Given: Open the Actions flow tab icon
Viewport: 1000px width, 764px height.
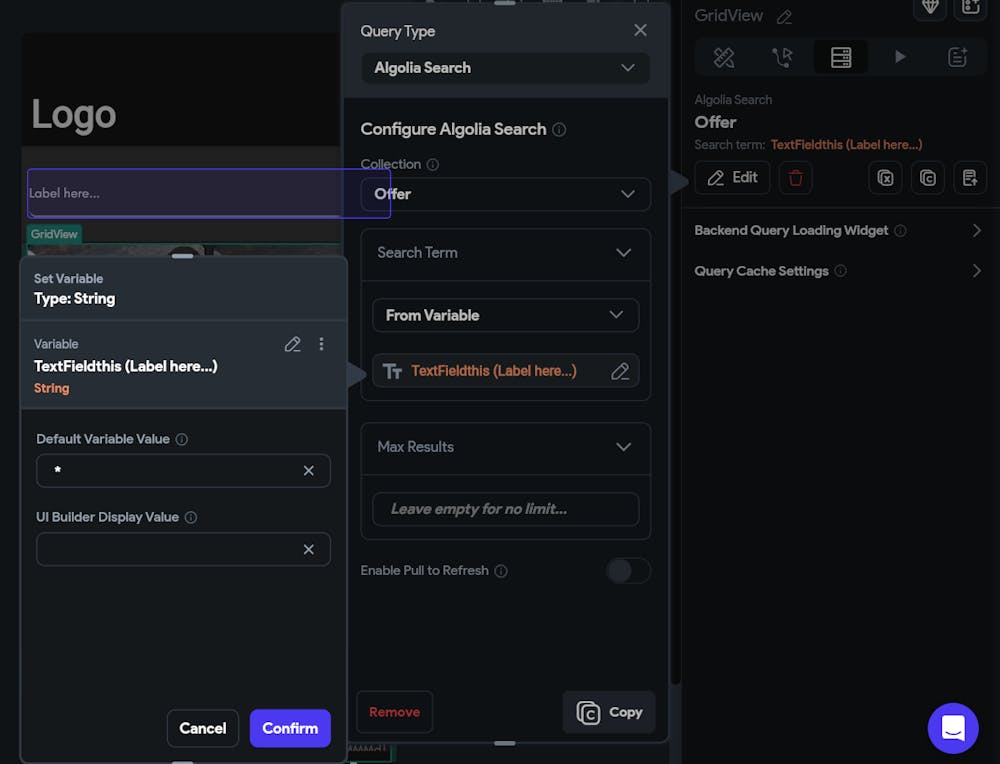Looking at the screenshot, I should (x=782, y=57).
